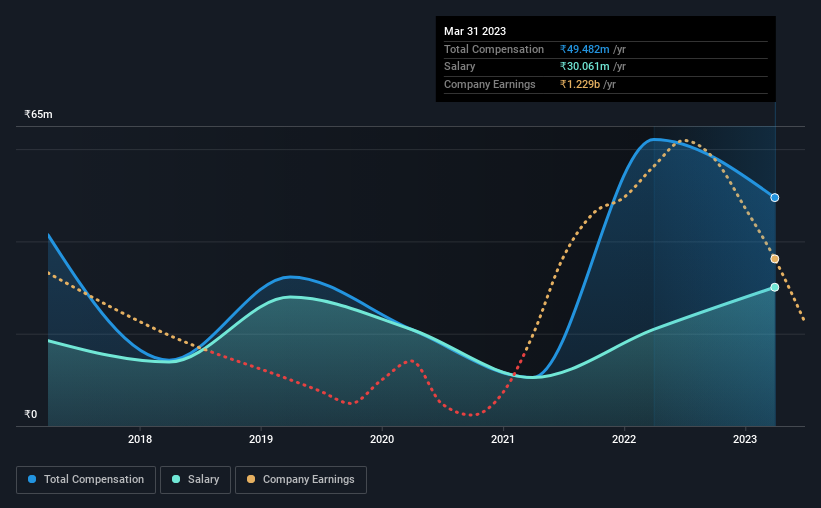This screenshot has width=821, height=508.
Task: Select the Total Compensation data point marker
Action: point(775,197)
